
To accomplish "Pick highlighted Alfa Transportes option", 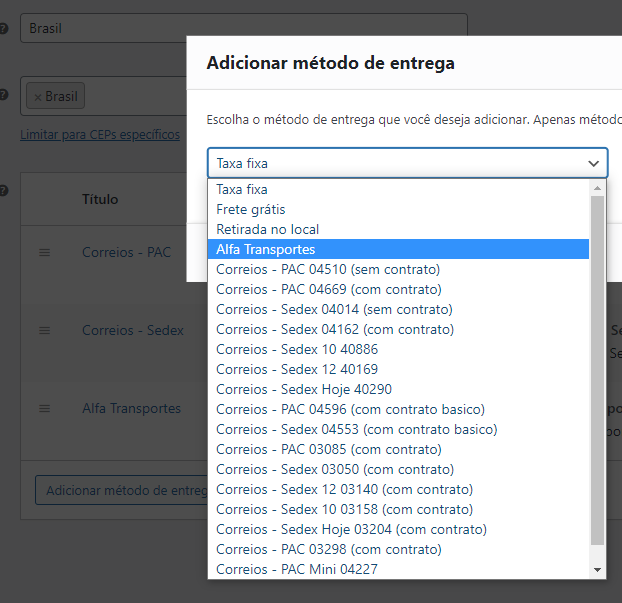I will [x=398, y=249].
